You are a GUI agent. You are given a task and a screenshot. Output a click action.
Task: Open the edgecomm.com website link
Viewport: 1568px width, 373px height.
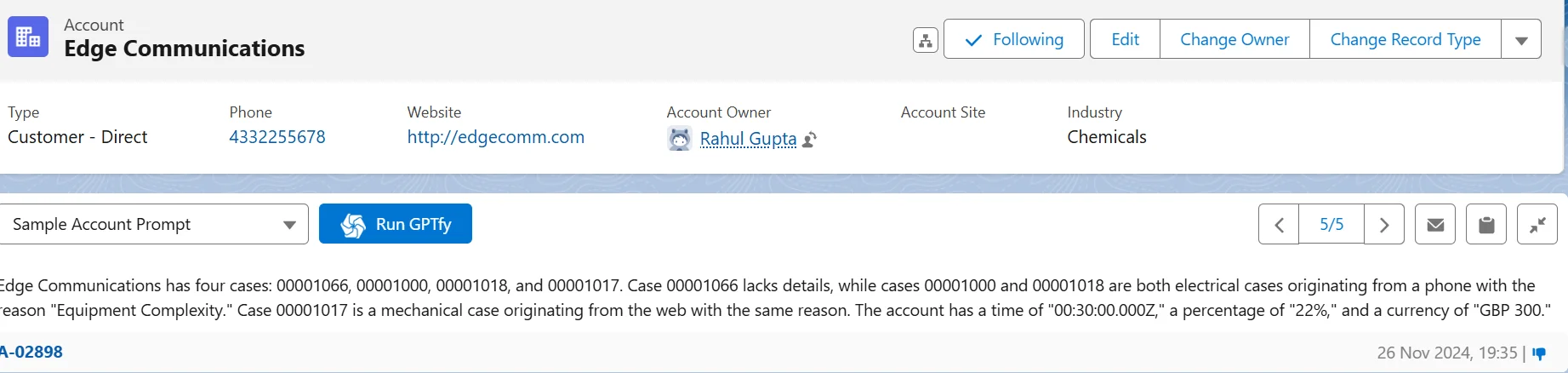coord(495,137)
